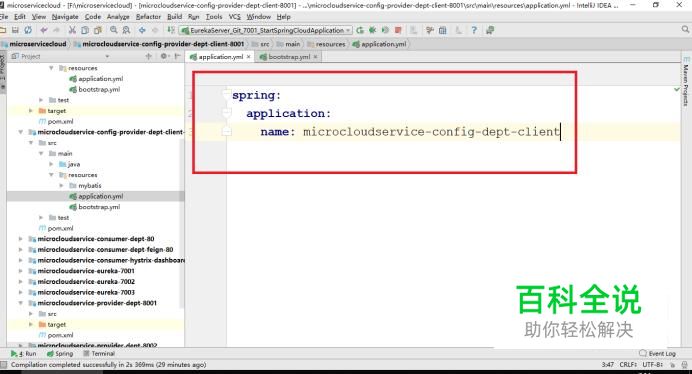This screenshot has height=374, width=692.
Task: Expand the java folder
Action: click(x=51, y=164)
